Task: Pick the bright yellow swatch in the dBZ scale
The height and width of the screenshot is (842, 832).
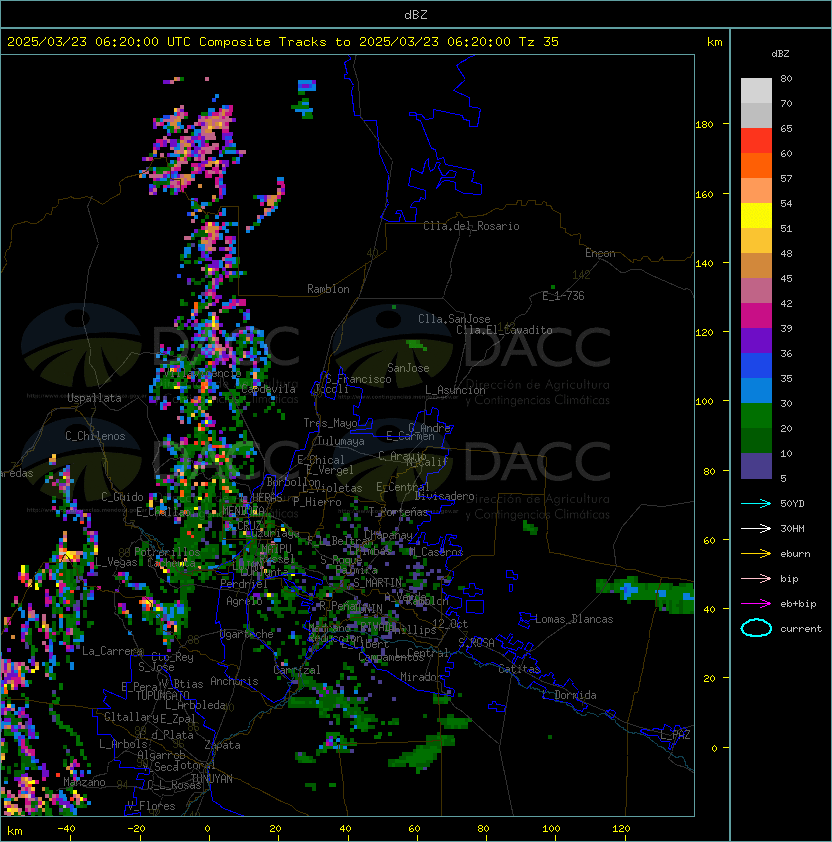Action: coord(756,216)
